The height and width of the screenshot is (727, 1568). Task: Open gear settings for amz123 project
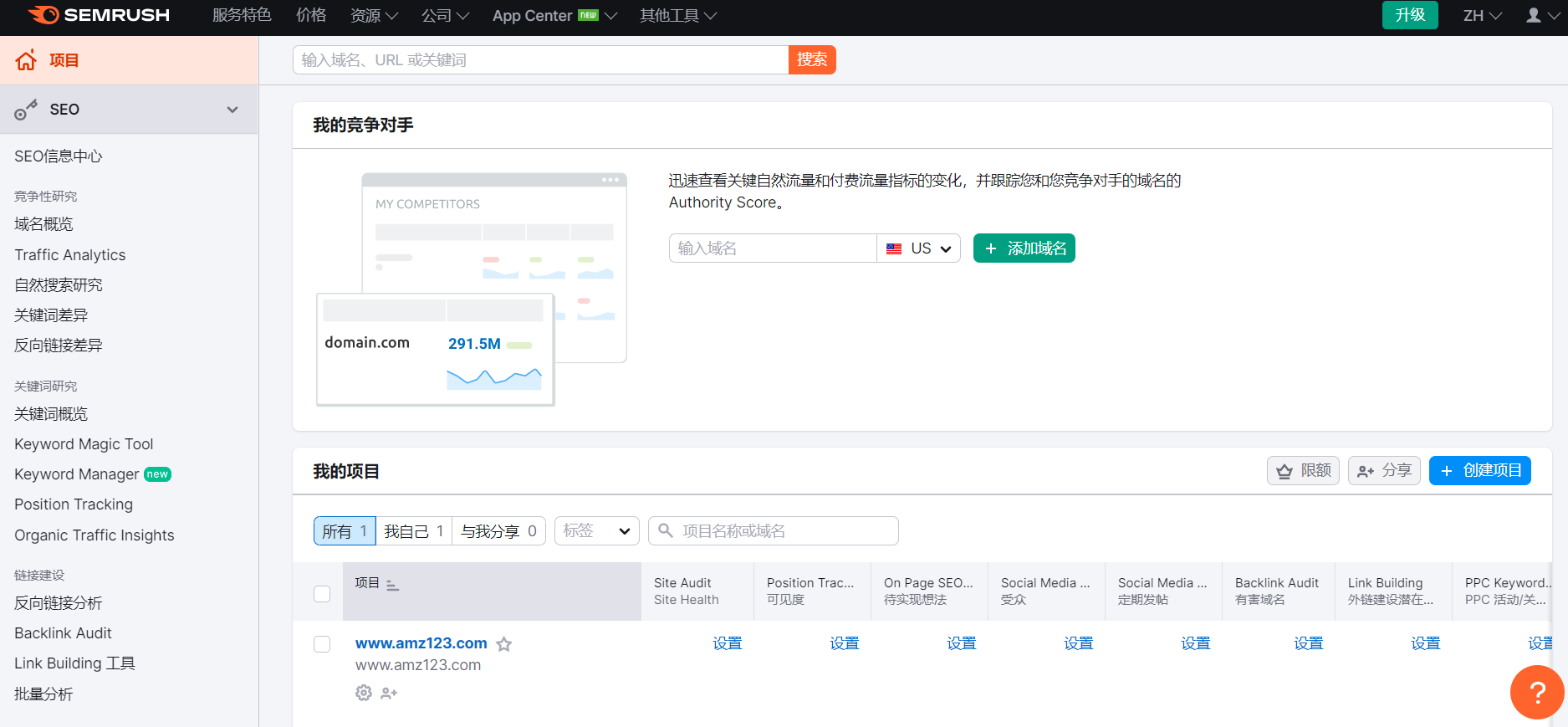(x=364, y=693)
